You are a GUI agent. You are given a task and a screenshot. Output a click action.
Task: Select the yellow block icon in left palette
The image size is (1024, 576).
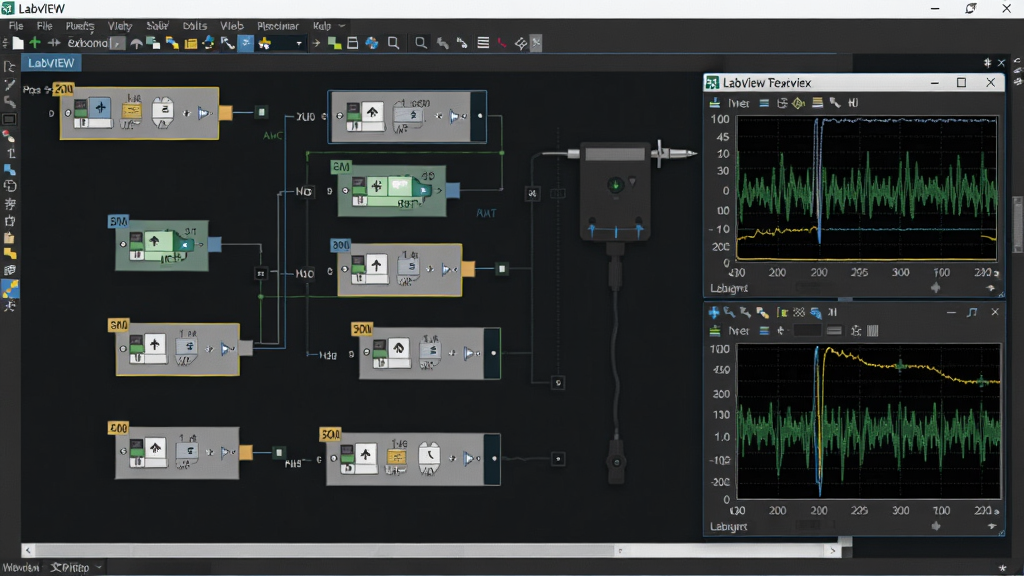(x=10, y=254)
